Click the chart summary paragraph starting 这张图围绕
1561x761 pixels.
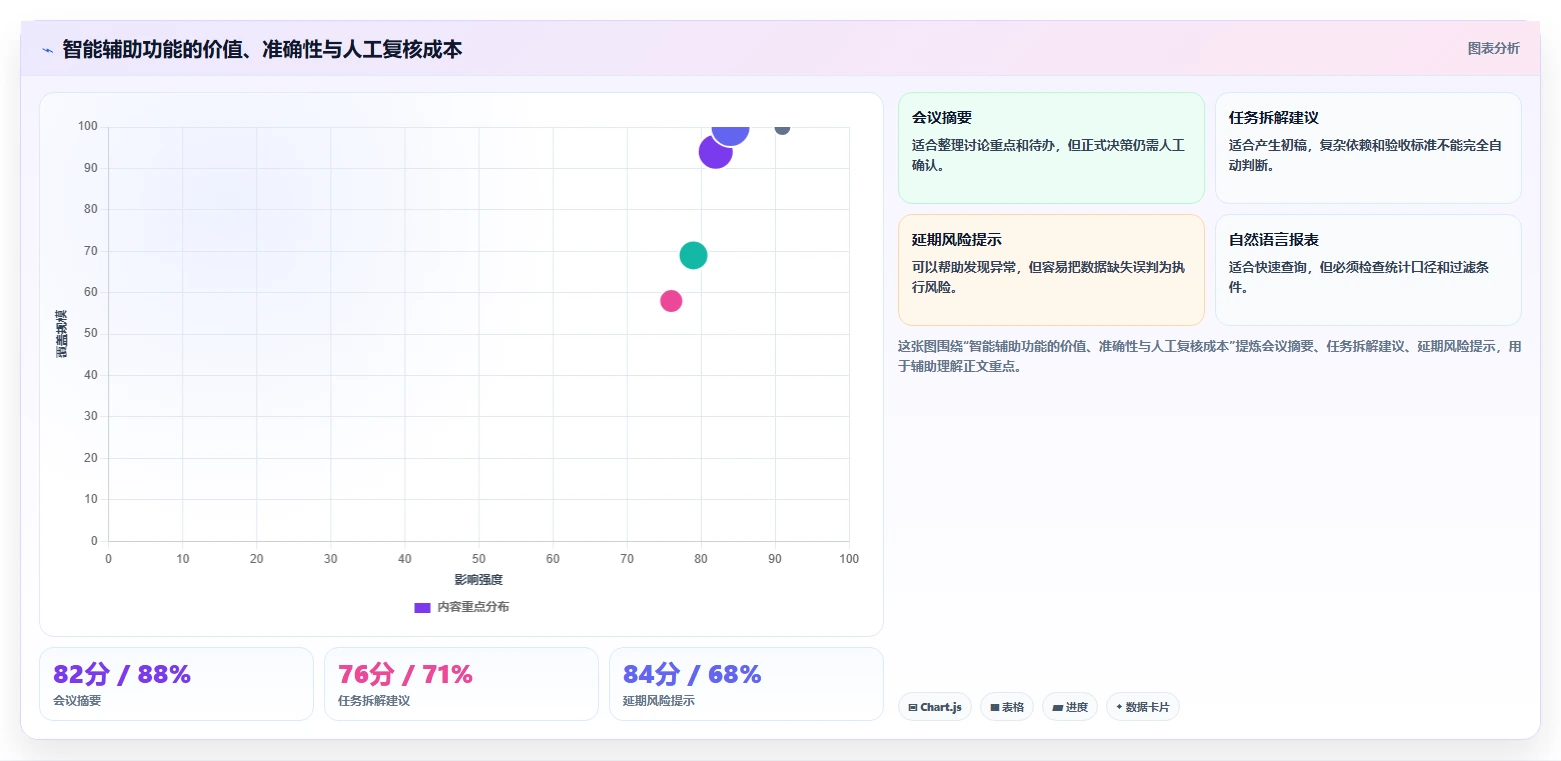[x=1210, y=356]
